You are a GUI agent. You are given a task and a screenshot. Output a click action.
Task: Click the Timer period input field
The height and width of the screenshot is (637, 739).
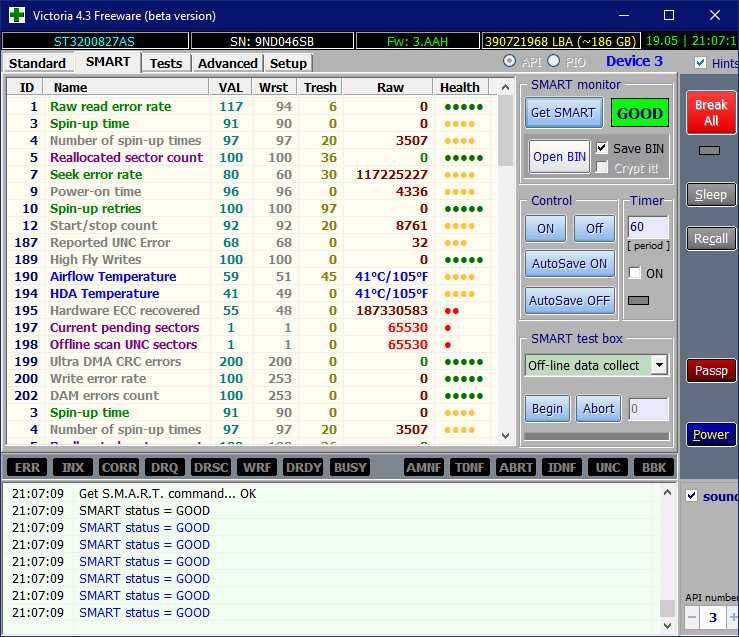(x=648, y=227)
